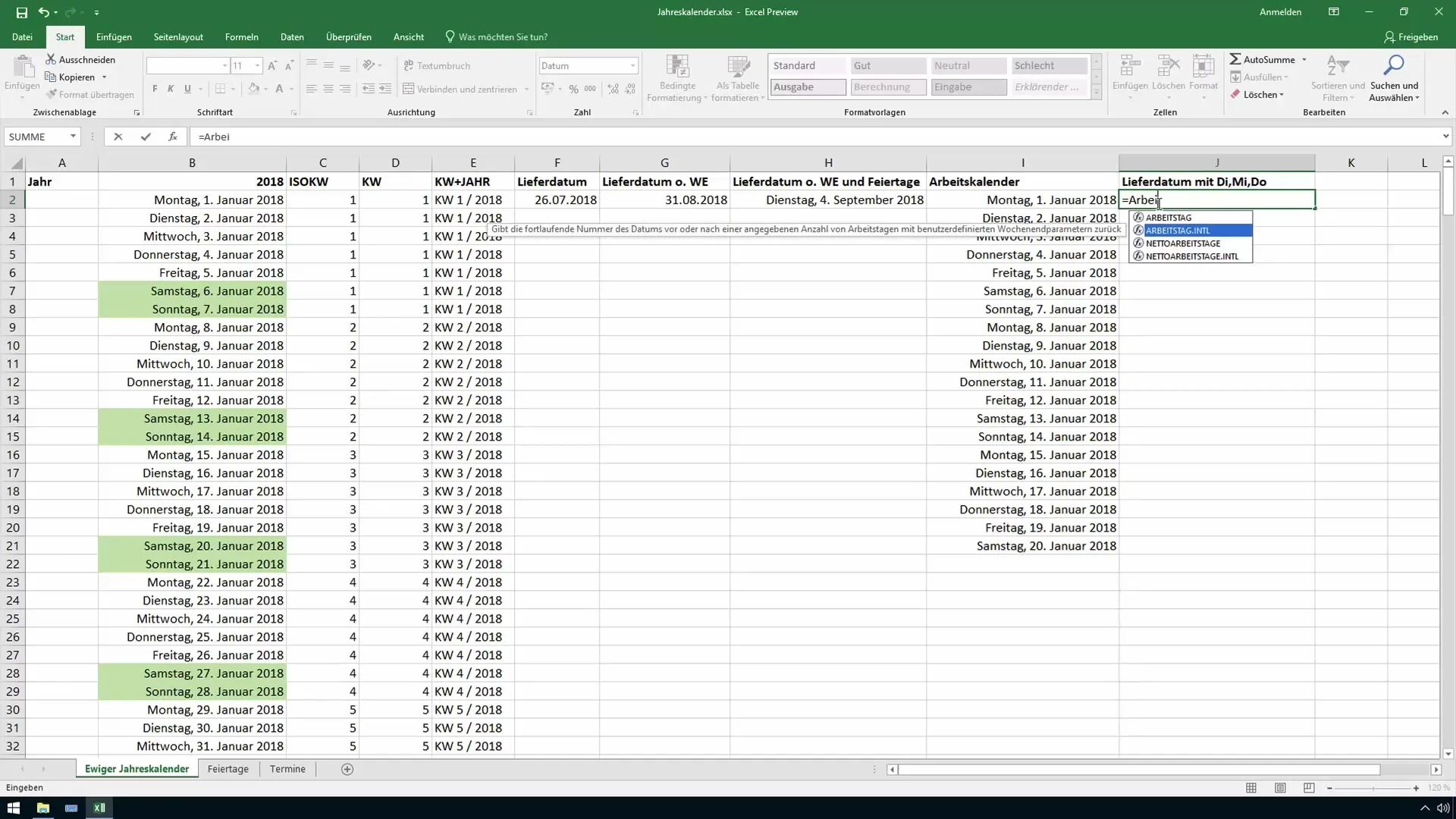Select ARBEITSTAG from autocomplete list
This screenshot has height=819, width=1456.
[1191, 218]
